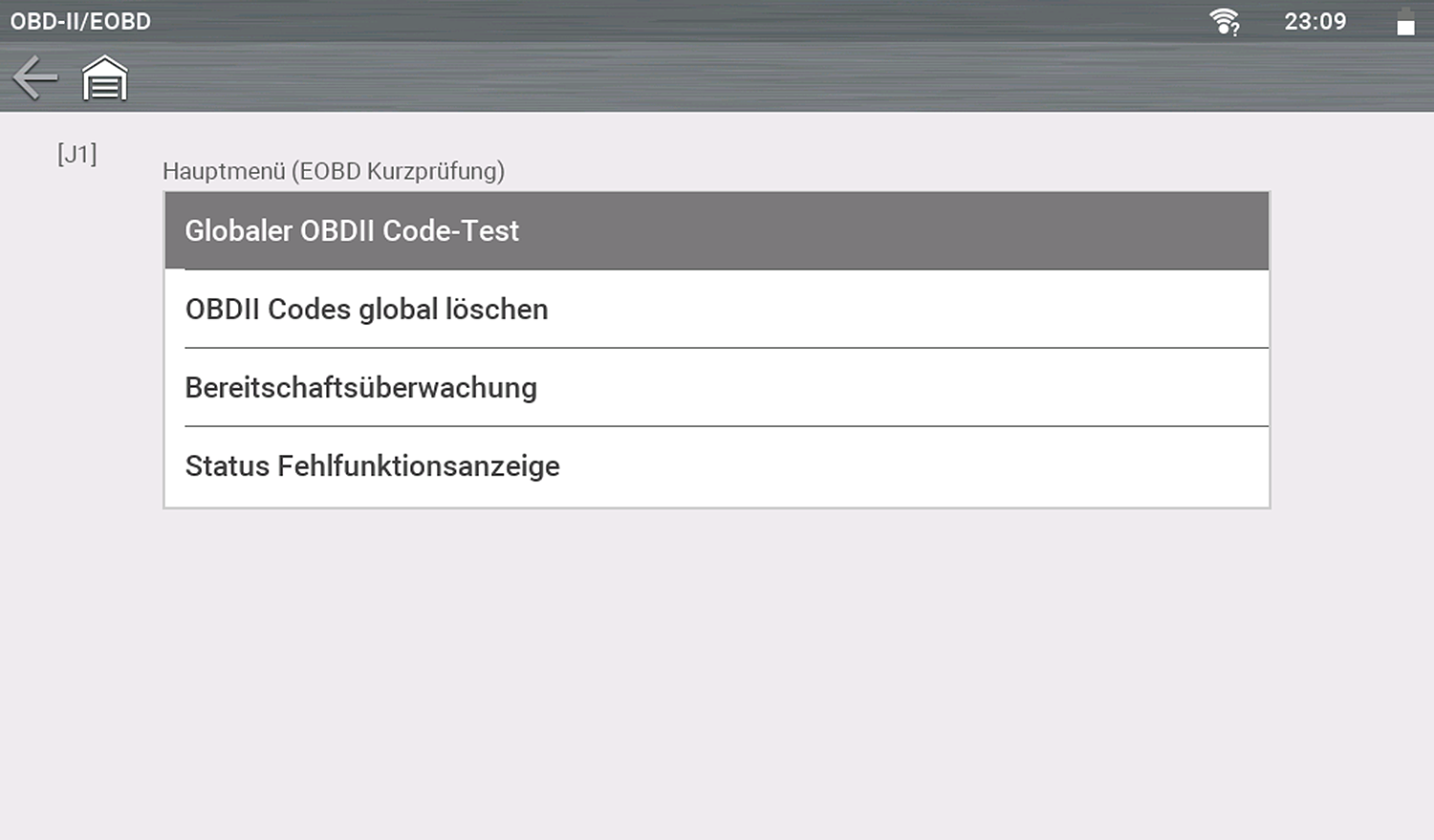Tap the wireless signal indicator with question mark
1434x840 pixels.
point(1224,21)
